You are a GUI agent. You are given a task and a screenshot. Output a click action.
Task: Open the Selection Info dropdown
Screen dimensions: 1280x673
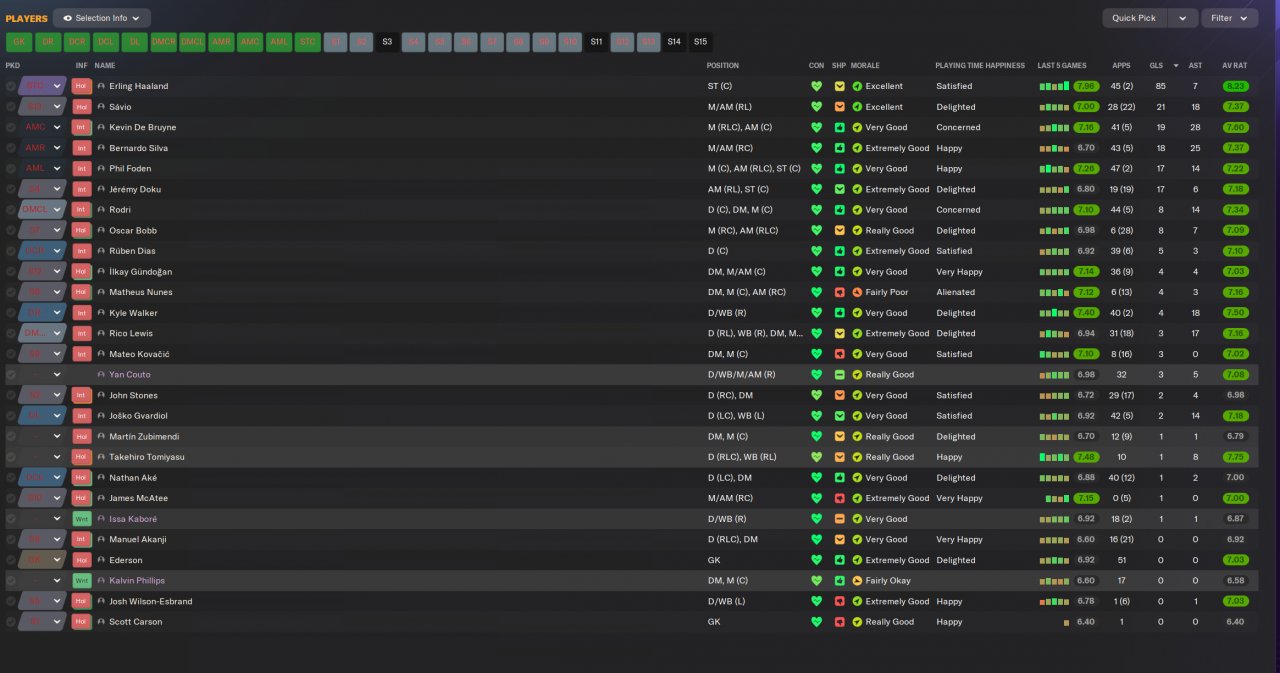pyautogui.click(x=102, y=18)
